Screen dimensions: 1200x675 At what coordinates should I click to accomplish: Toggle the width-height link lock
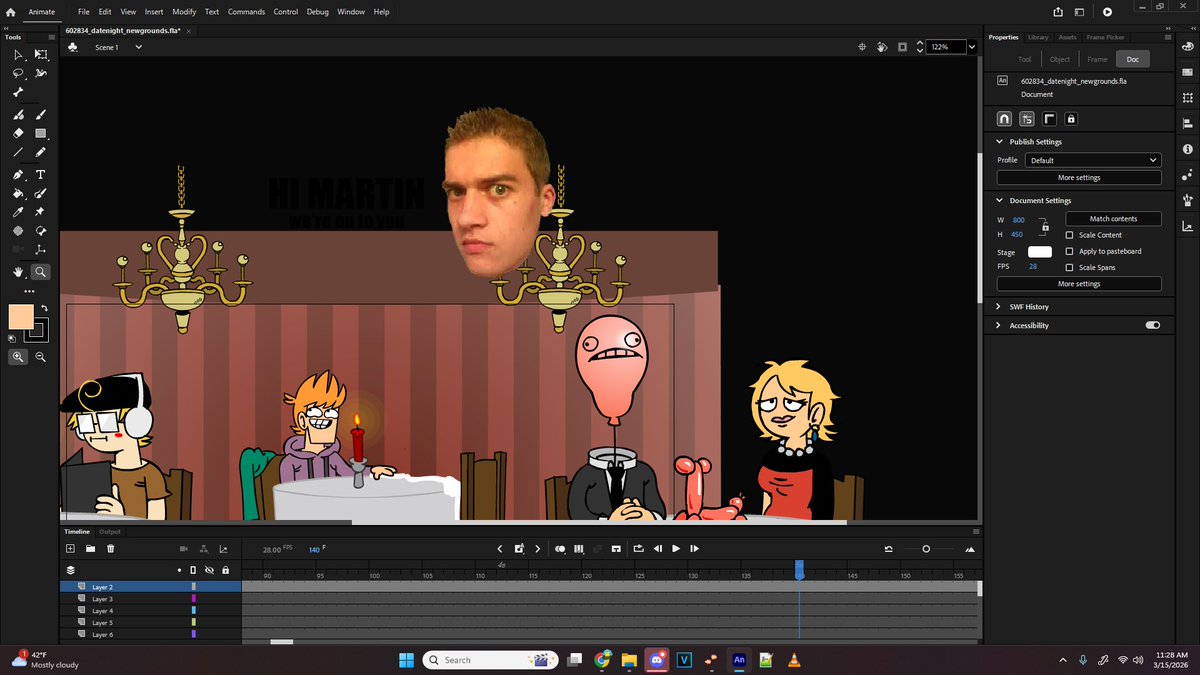click(x=1044, y=227)
